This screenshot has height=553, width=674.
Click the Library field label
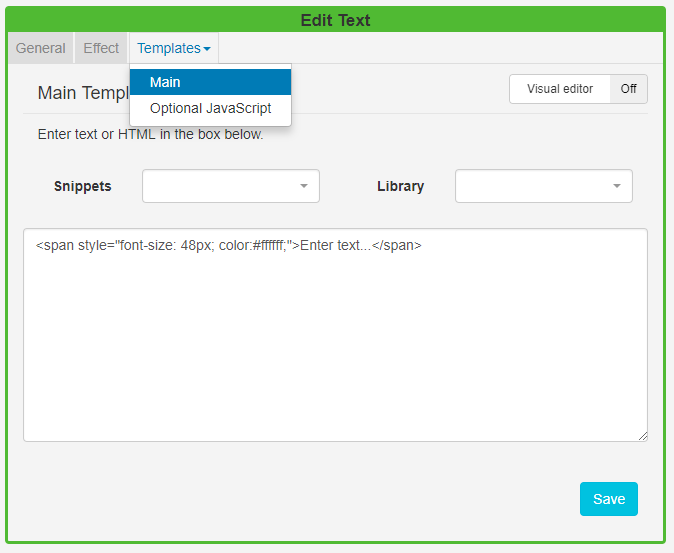click(400, 186)
